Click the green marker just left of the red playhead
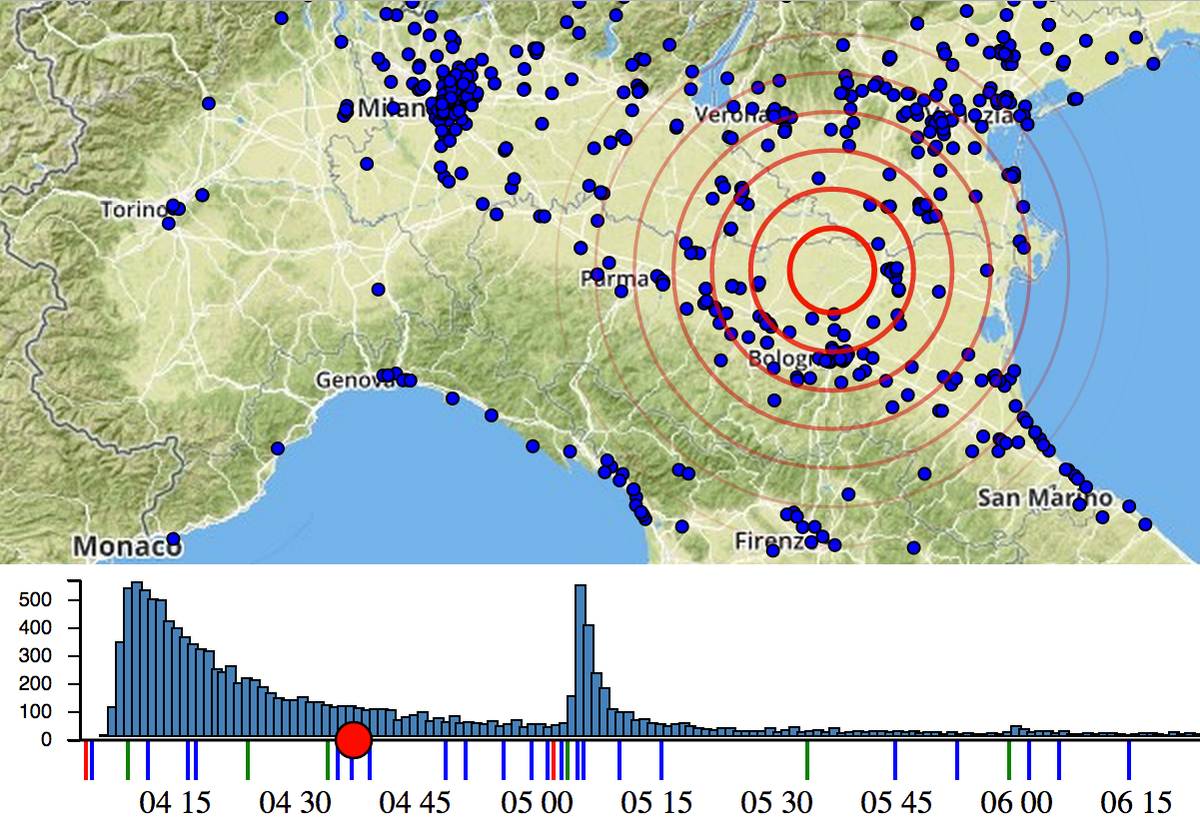This screenshot has height=826, width=1200. (x=328, y=759)
